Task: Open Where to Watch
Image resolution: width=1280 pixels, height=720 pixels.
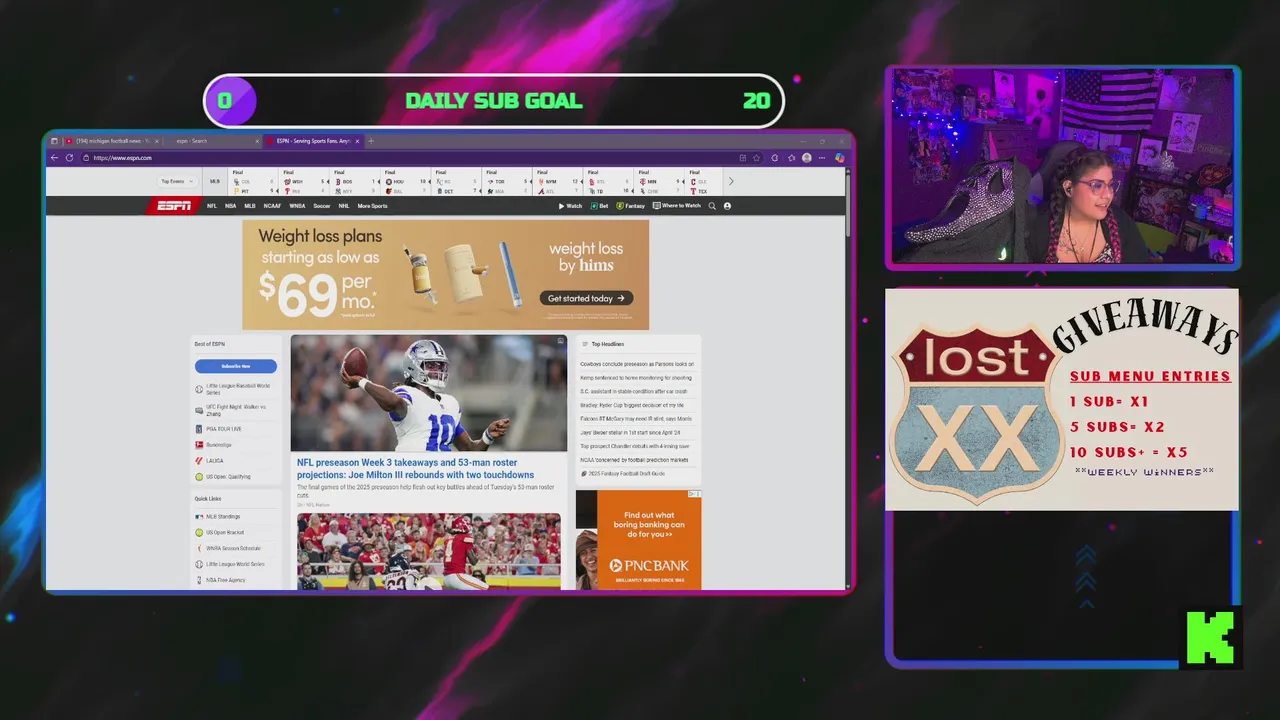Action: (677, 206)
